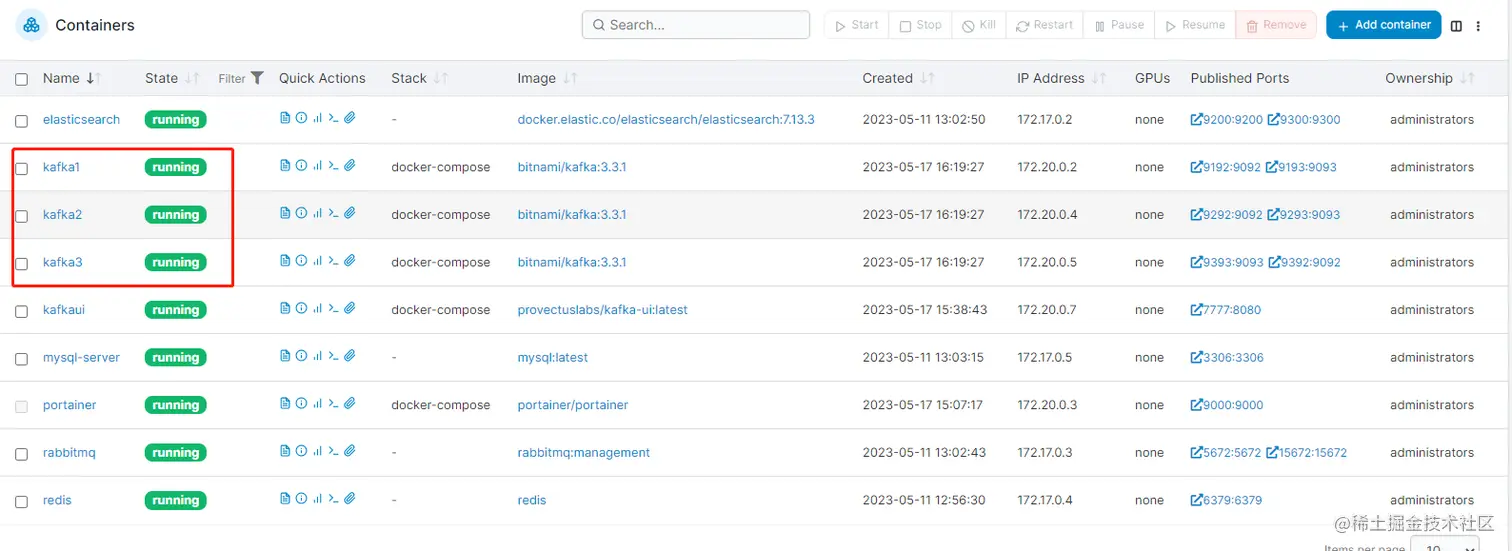Sort containers by Ownership column
This screenshot has width=1512, height=551.
point(1430,78)
